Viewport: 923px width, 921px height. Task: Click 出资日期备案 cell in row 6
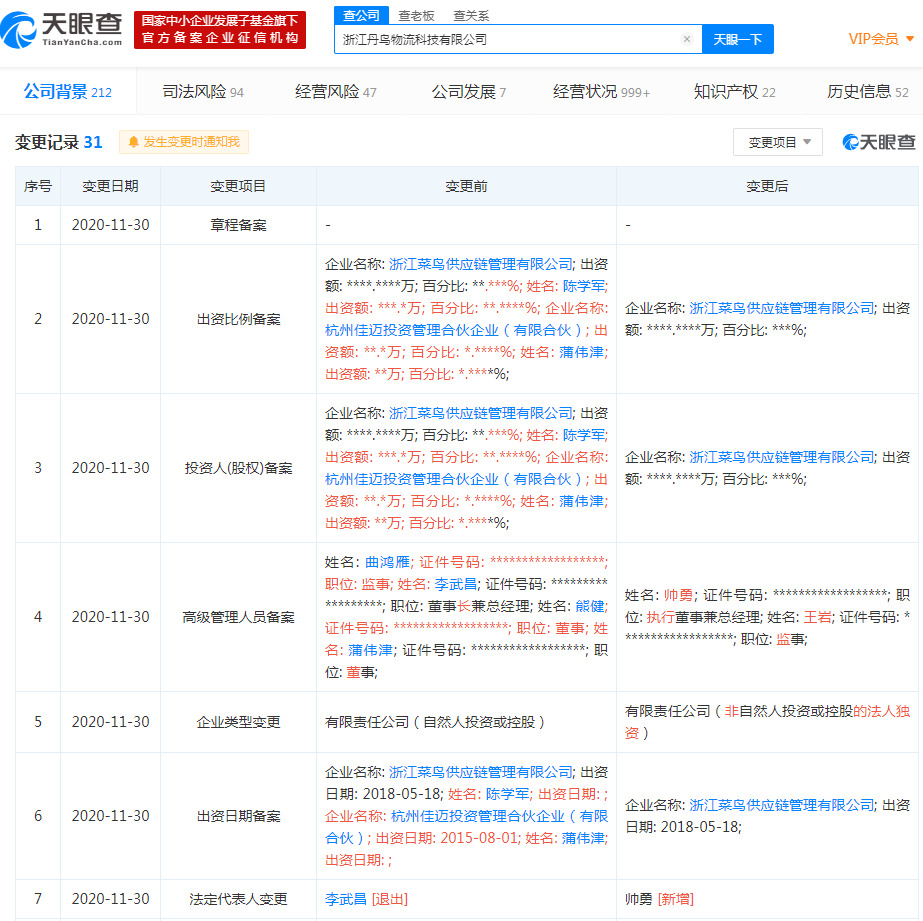(238, 816)
